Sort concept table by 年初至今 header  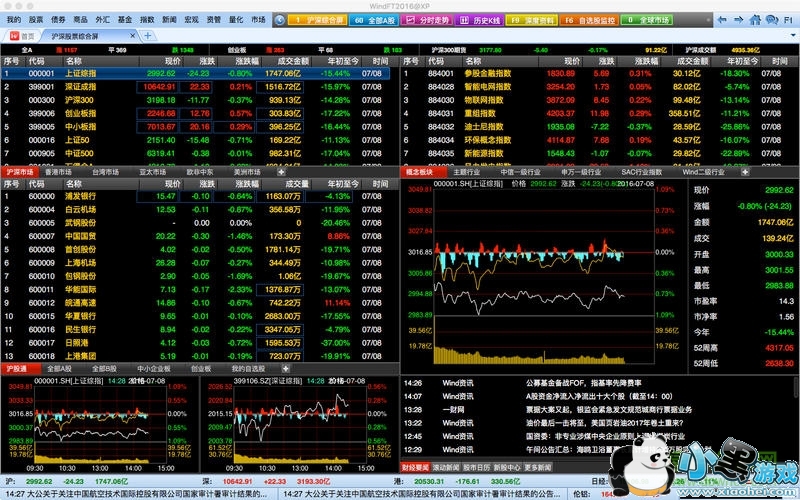(742, 61)
